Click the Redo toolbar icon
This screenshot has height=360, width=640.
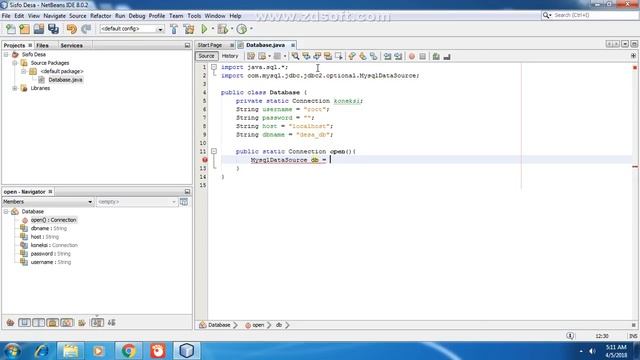coord(86,29)
